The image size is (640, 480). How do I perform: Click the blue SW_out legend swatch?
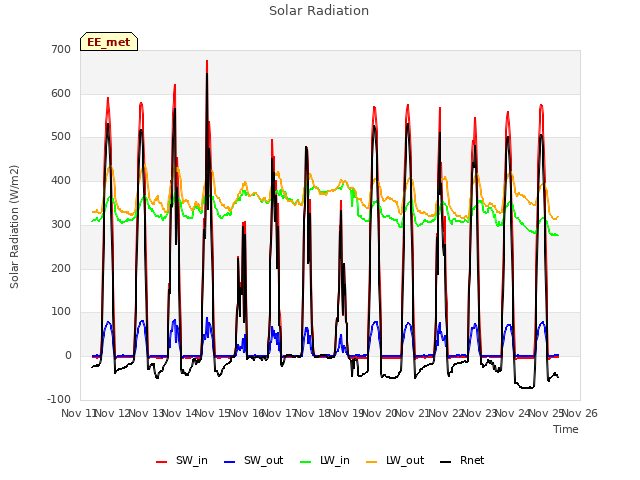pos(230,462)
